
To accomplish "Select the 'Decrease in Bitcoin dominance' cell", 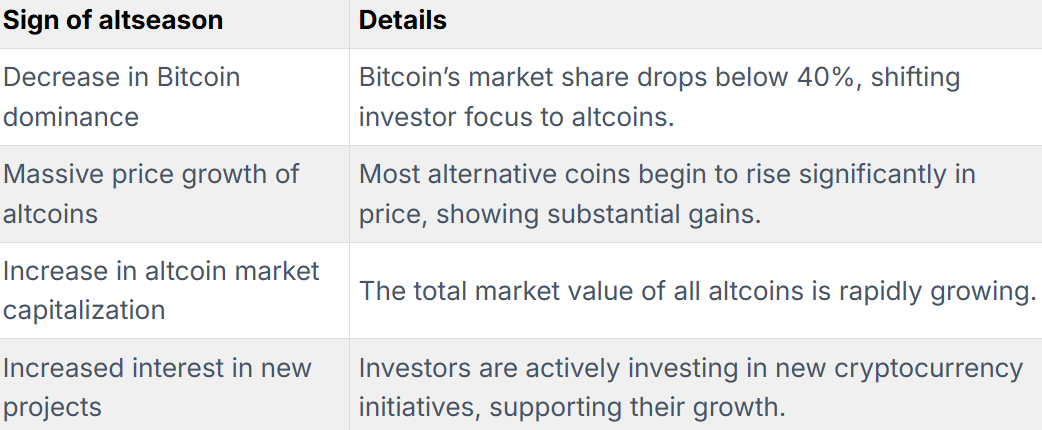I will coord(174,97).
